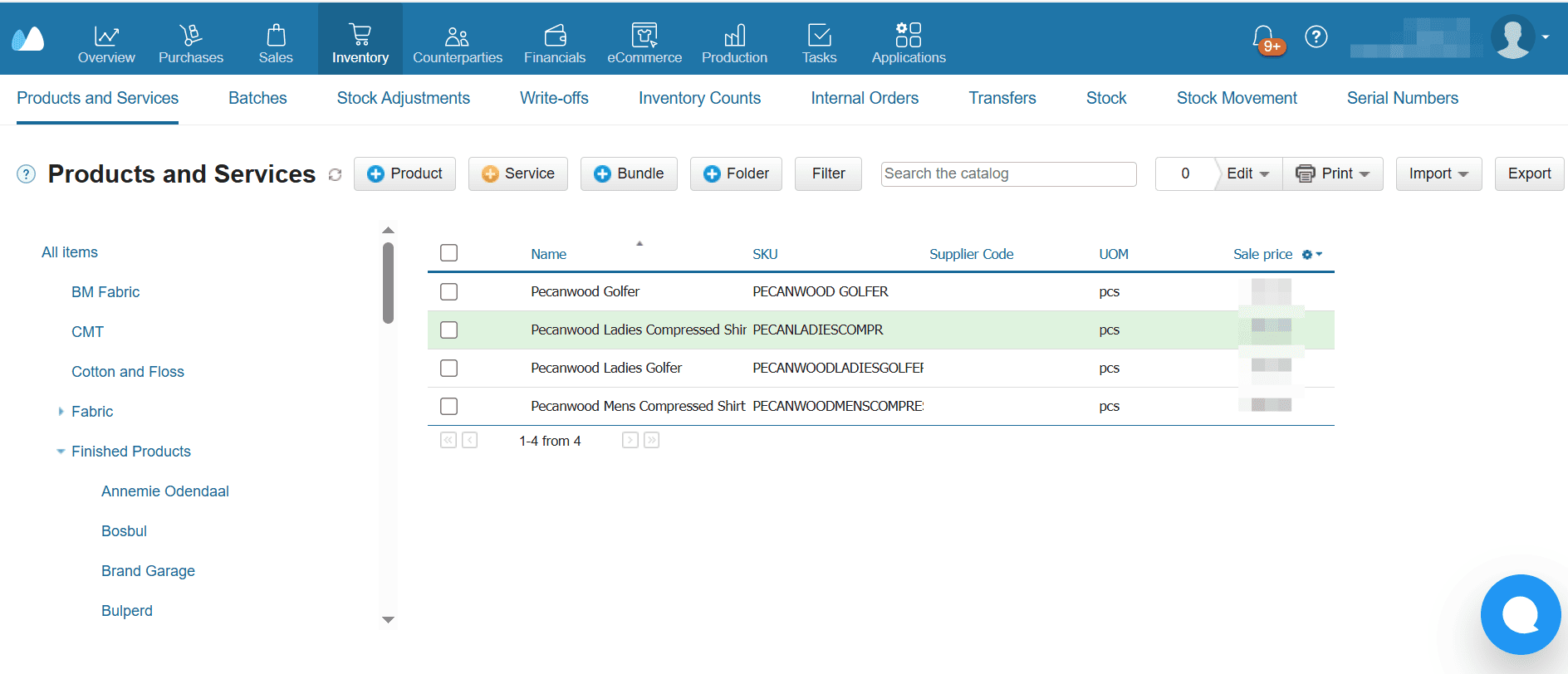This screenshot has width=1568, height=674.
Task: Select All items in the folder tree
Action: click(x=70, y=252)
